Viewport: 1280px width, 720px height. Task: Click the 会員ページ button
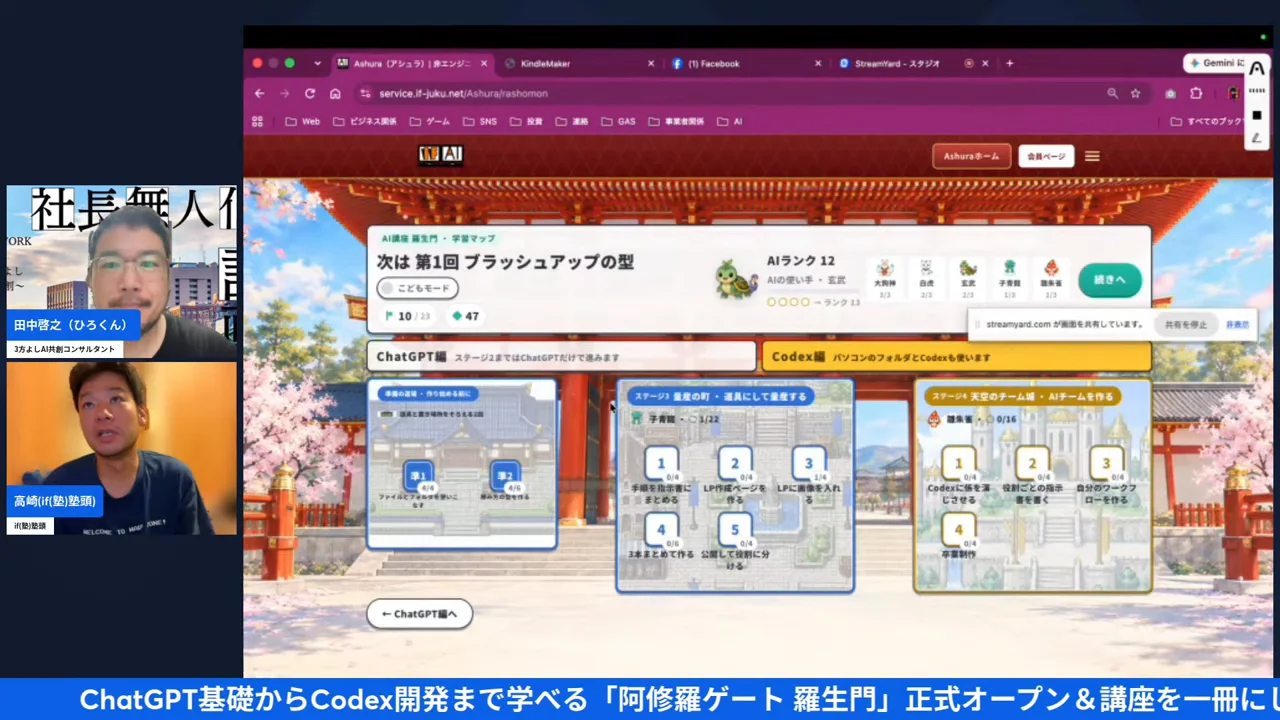click(x=1046, y=156)
